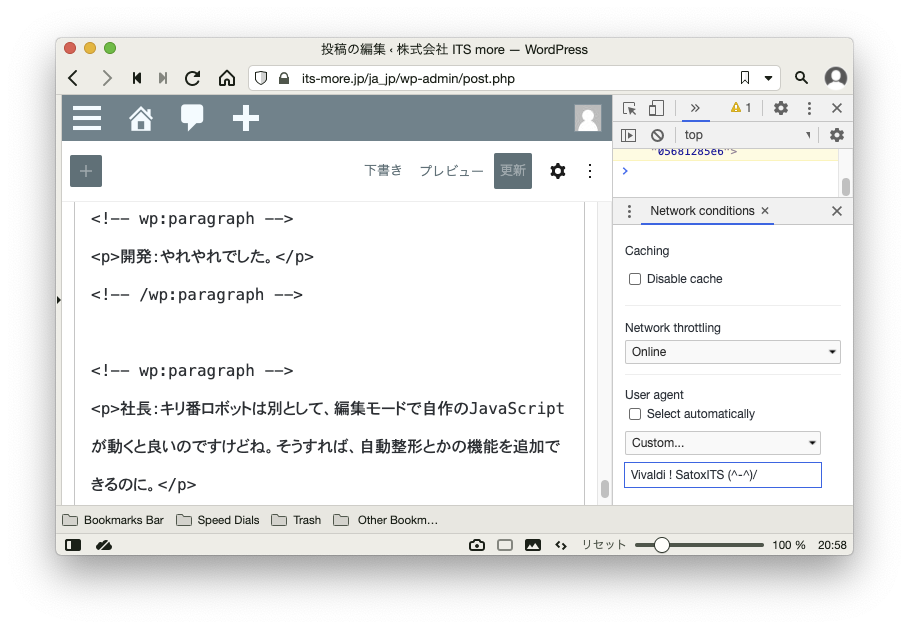
Task: Adjust the page zoom slider
Action: coord(661,545)
